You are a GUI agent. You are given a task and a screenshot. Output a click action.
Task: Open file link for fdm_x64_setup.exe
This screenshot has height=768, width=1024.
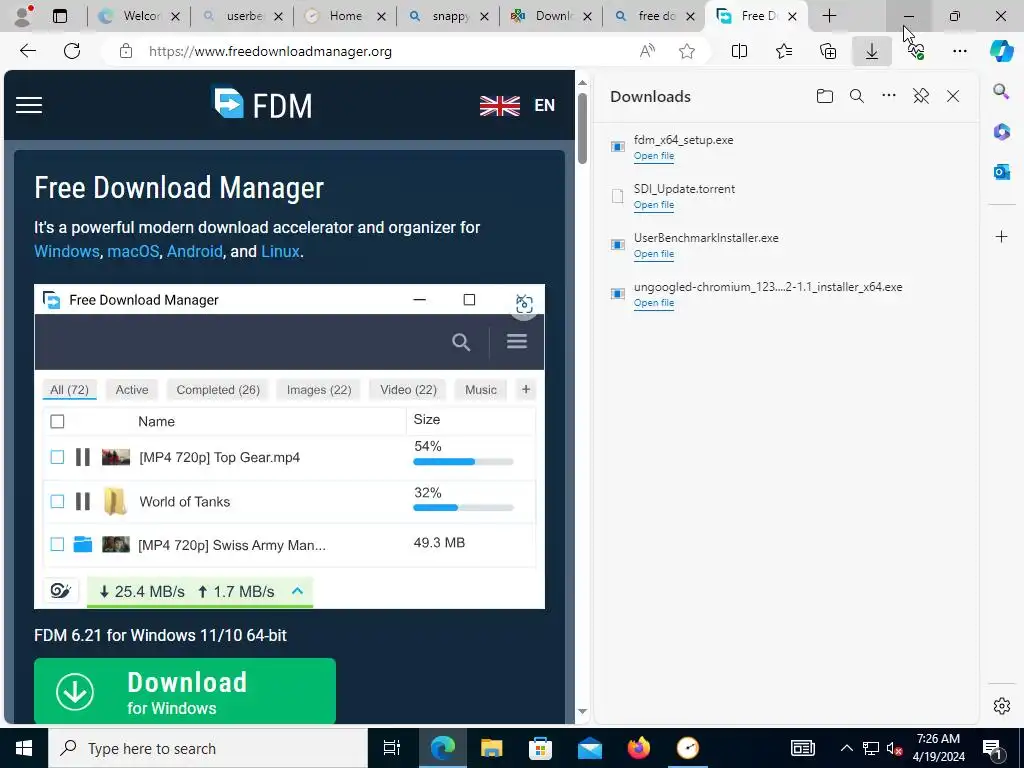pyautogui.click(x=654, y=156)
